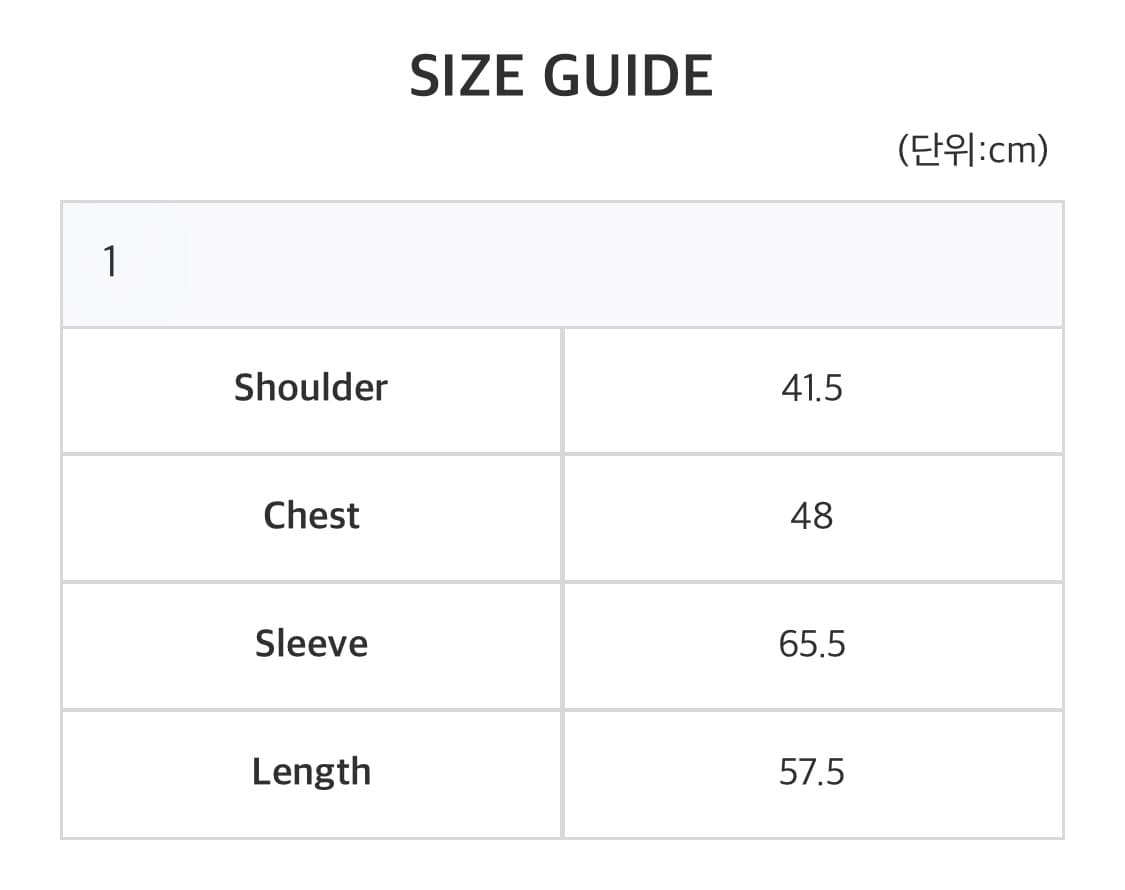Click the Sleeve row label
The width and height of the screenshot is (1125, 890).
(311, 643)
